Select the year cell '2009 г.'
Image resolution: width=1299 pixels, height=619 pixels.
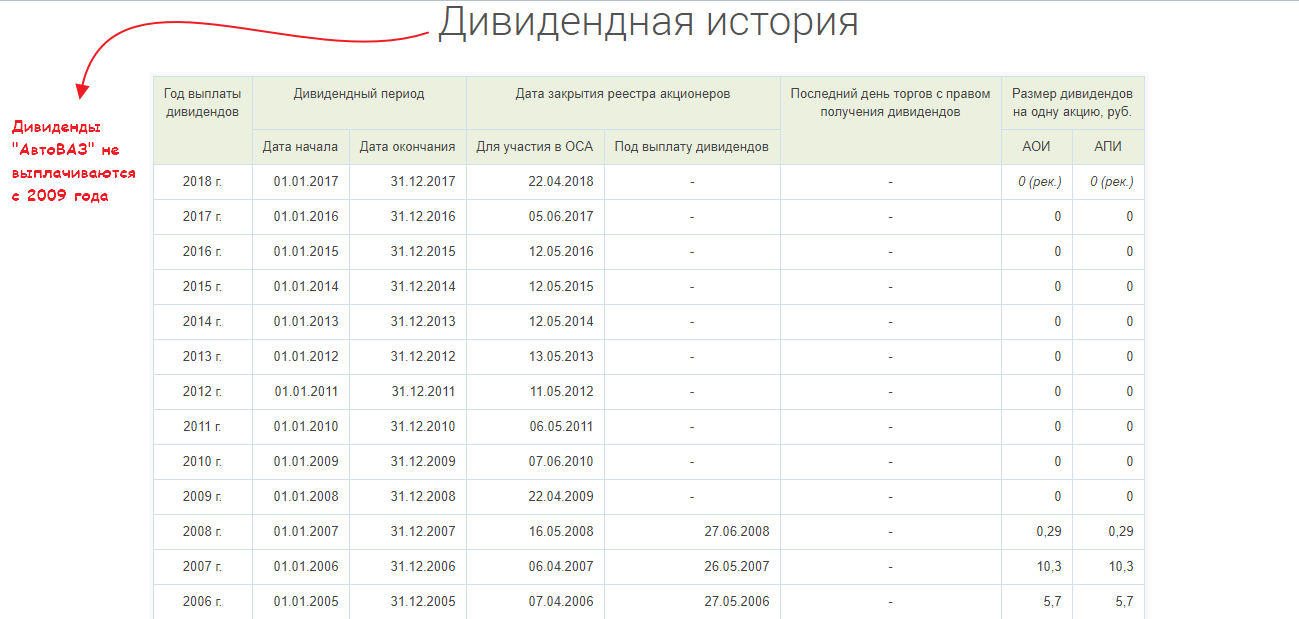203,497
